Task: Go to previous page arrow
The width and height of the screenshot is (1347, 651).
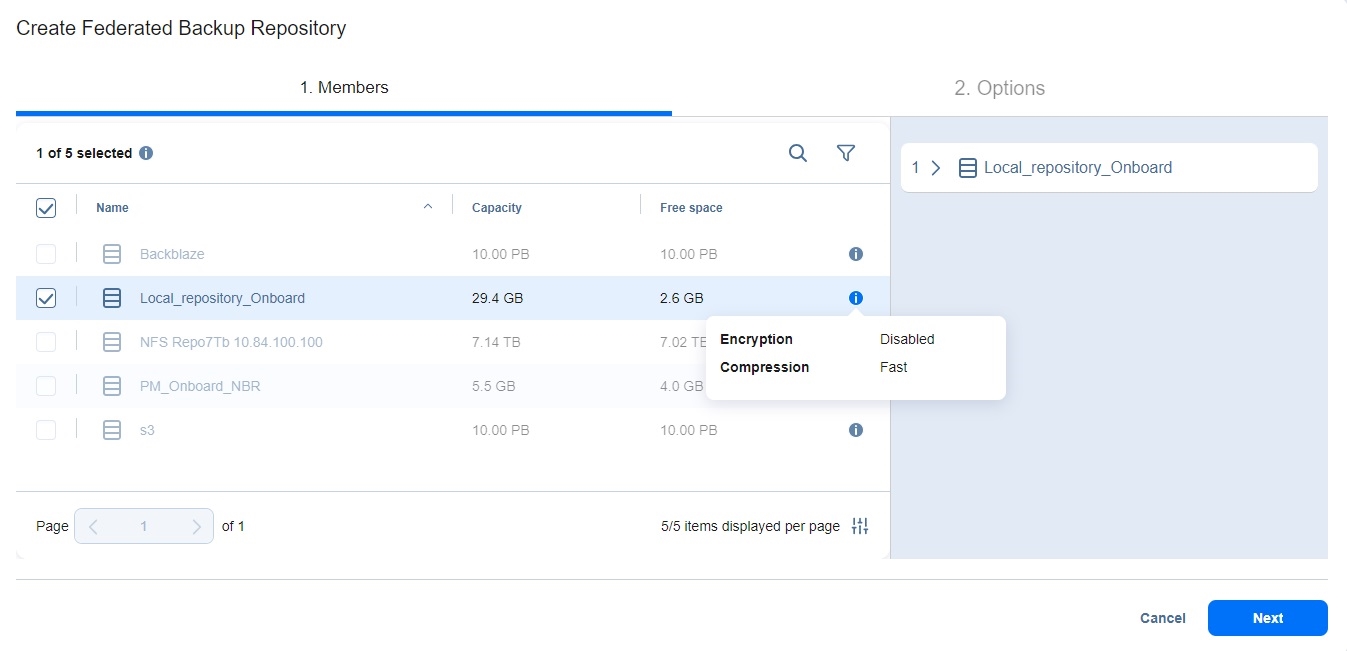Action: [93, 526]
